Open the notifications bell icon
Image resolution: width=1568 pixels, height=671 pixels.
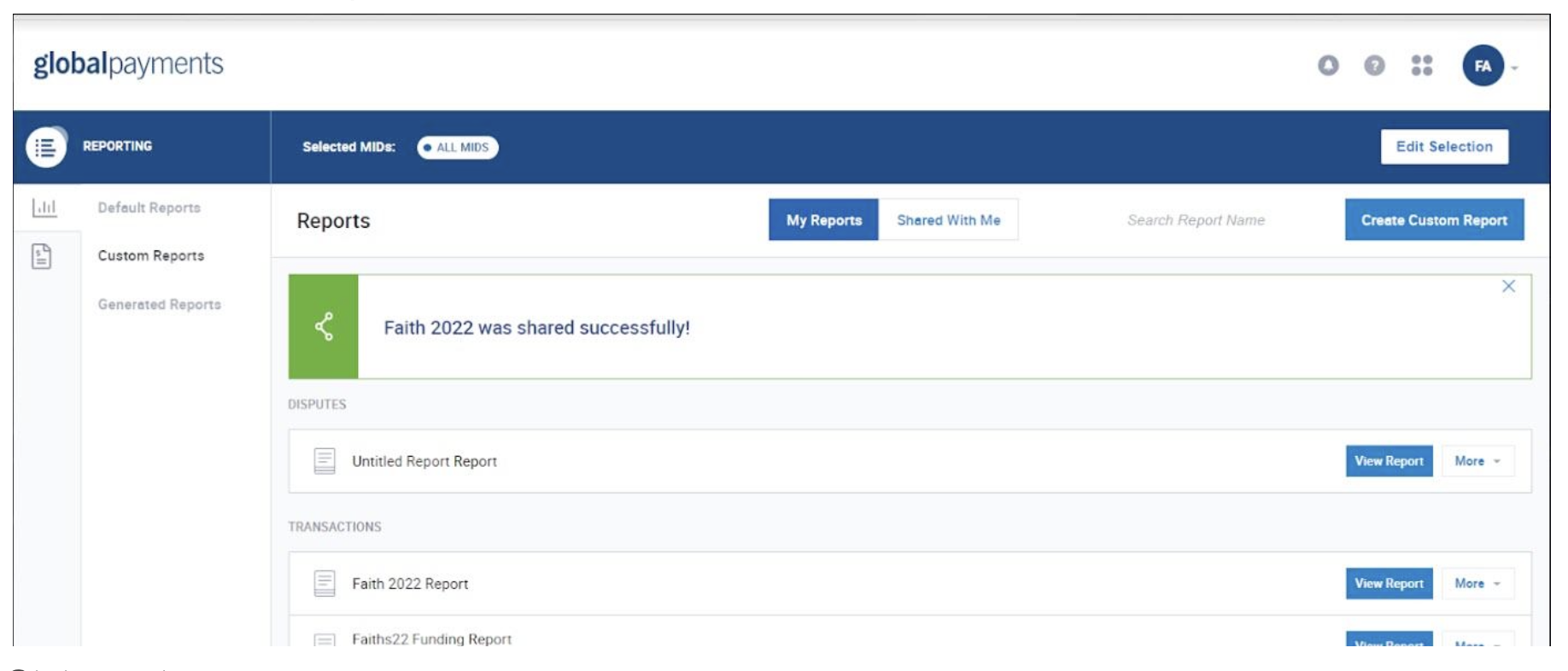point(1328,66)
